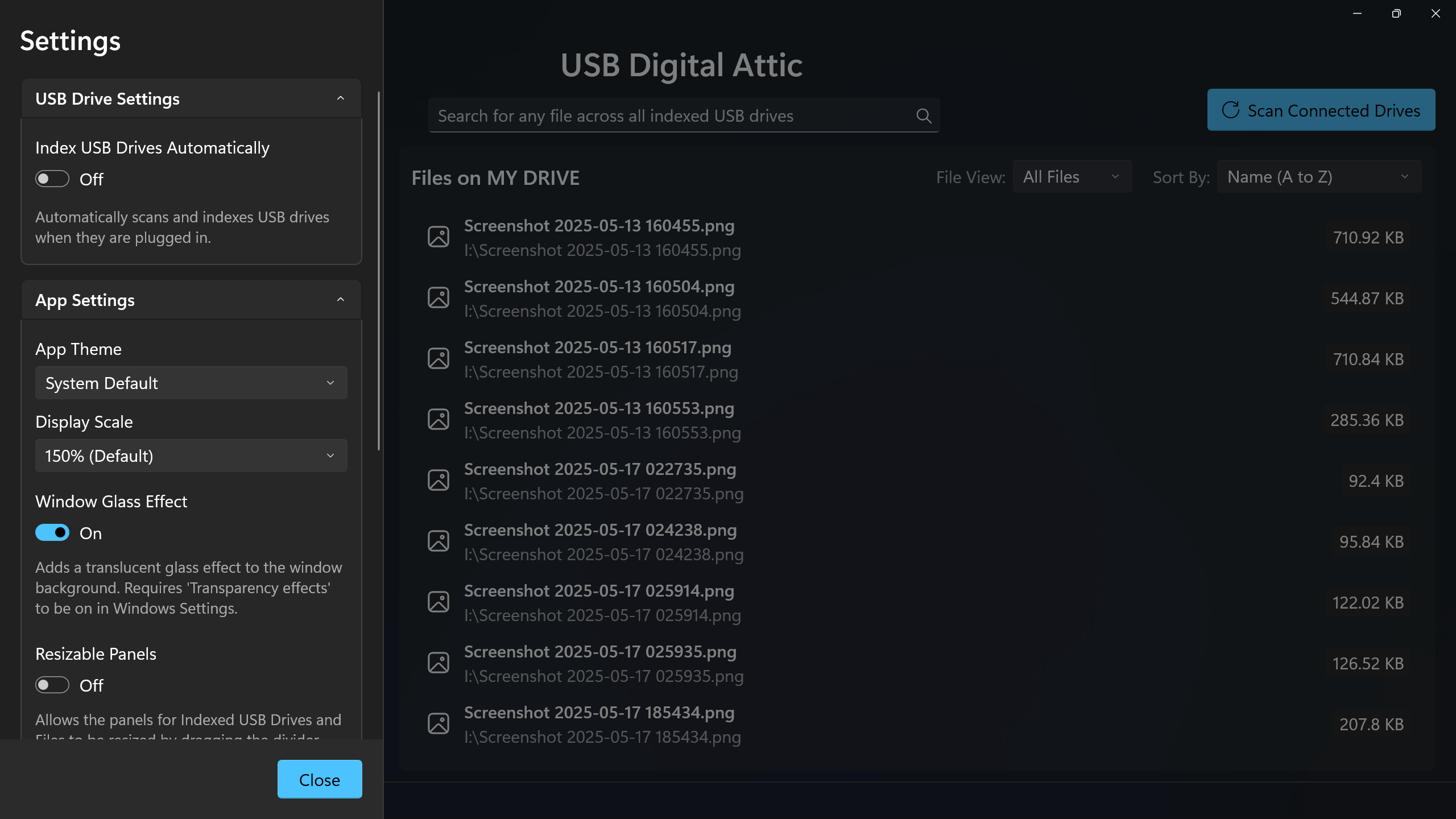Click the magnifier icon in the search bar
This screenshot has height=819, width=1456.
(924, 115)
